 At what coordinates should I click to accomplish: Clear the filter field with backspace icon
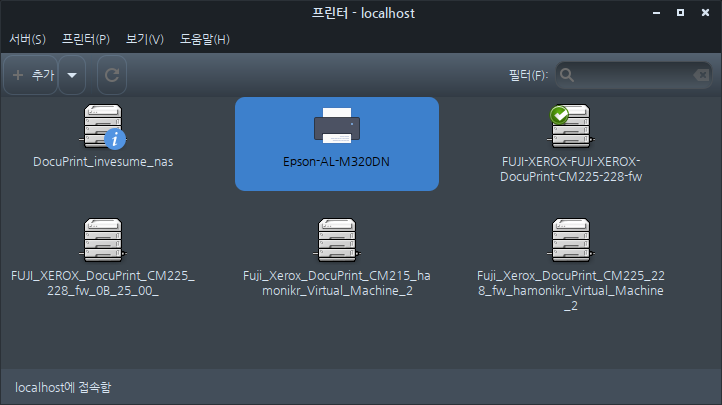(x=702, y=75)
